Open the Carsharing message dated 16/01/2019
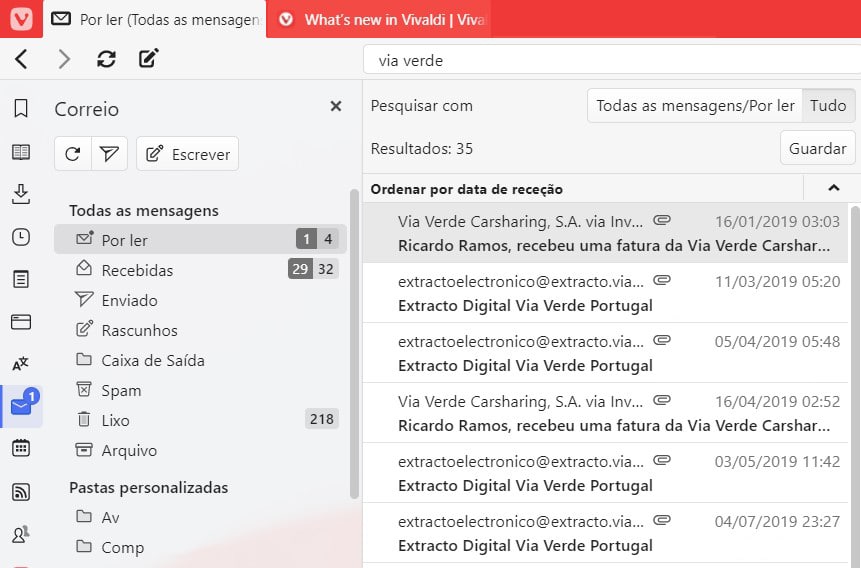 point(605,233)
